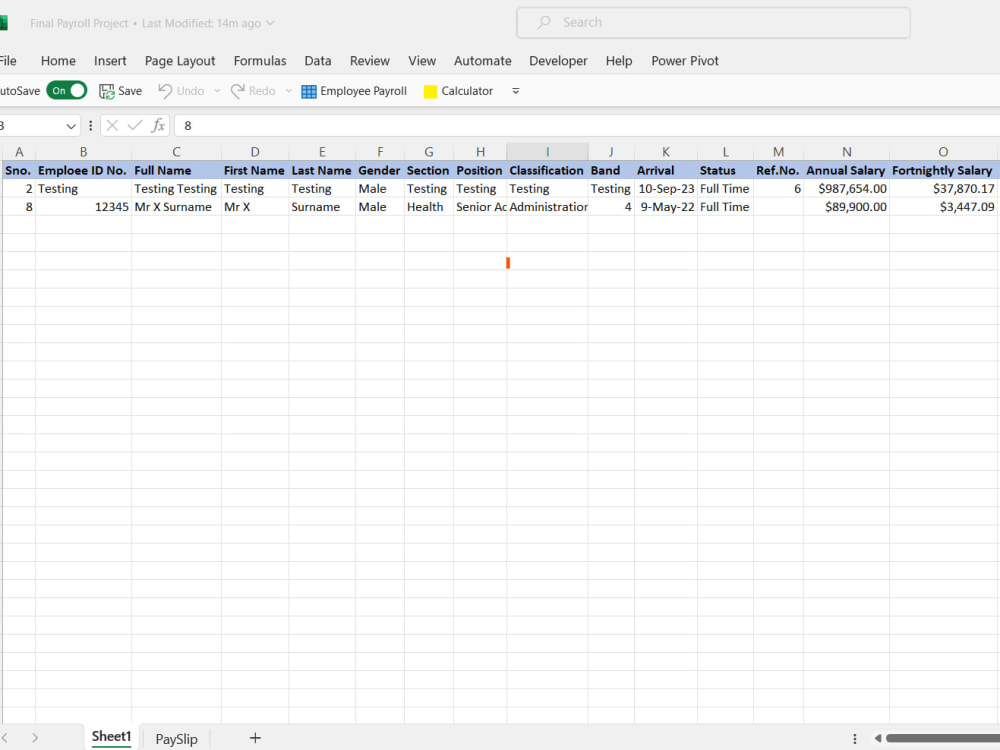Switch to the PaySlip sheet

click(175, 738)
